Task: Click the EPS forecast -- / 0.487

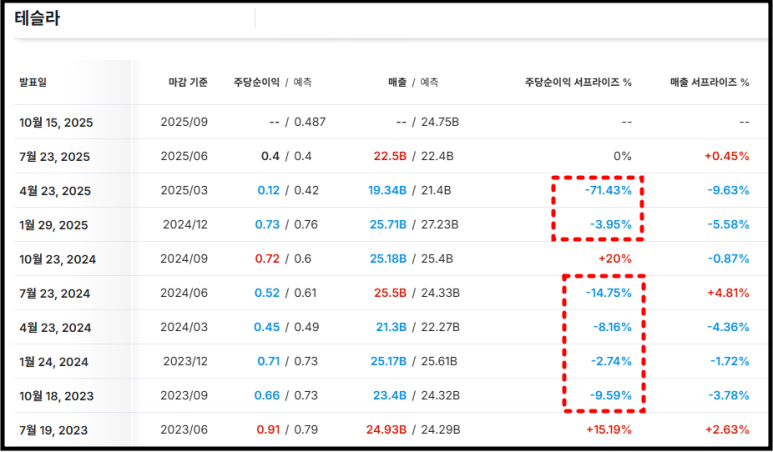Action: click(298, 122)
